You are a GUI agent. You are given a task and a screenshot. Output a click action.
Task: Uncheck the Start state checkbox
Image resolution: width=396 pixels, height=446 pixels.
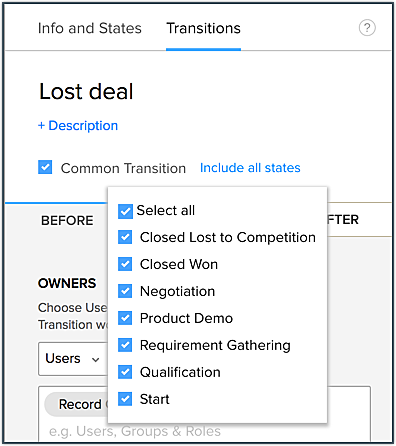(125, 399)
